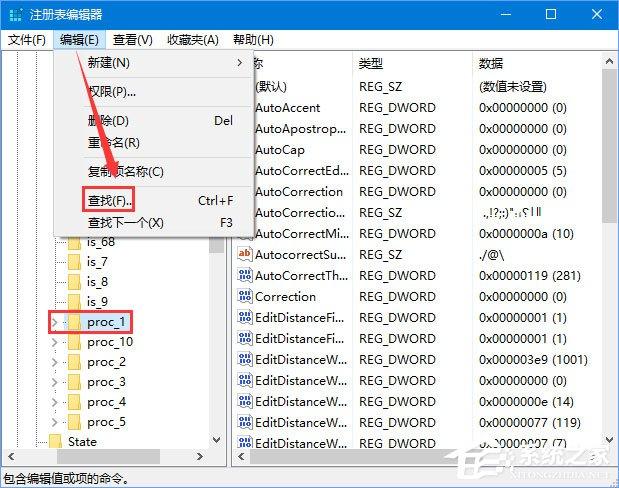Expand the proc_5 tree node
Screen dimensions: 619x488
[54, 423]
